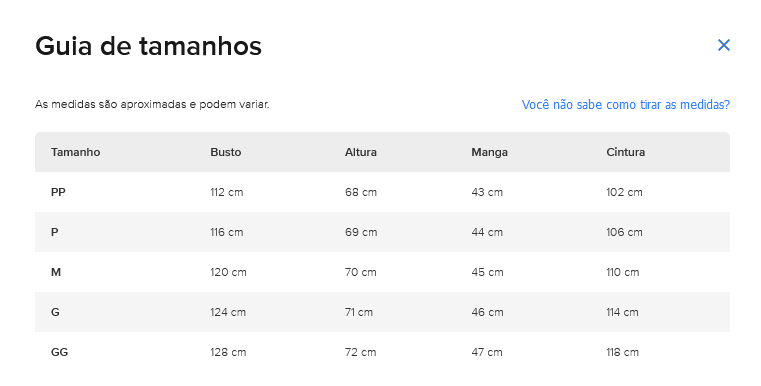This screenshot has width=761, height=386.
Task: Select the G size row label
Action: [55, 312]
